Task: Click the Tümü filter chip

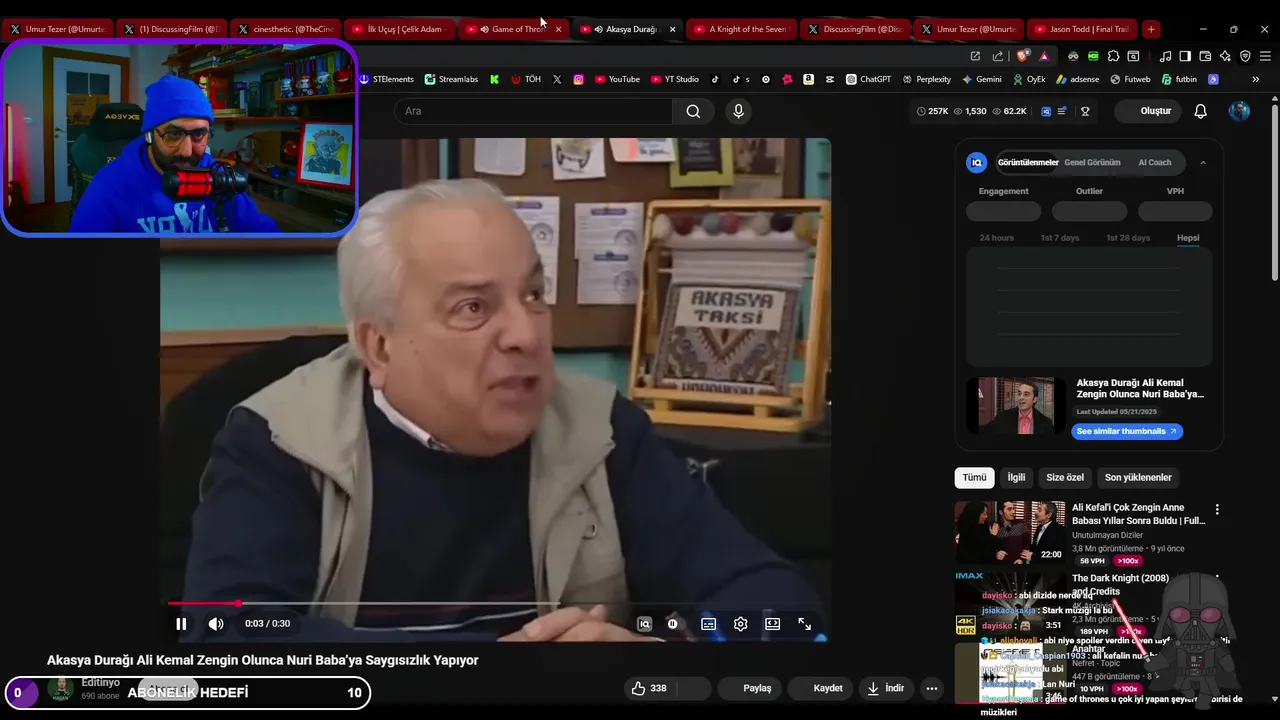Action: click(974, 477)
